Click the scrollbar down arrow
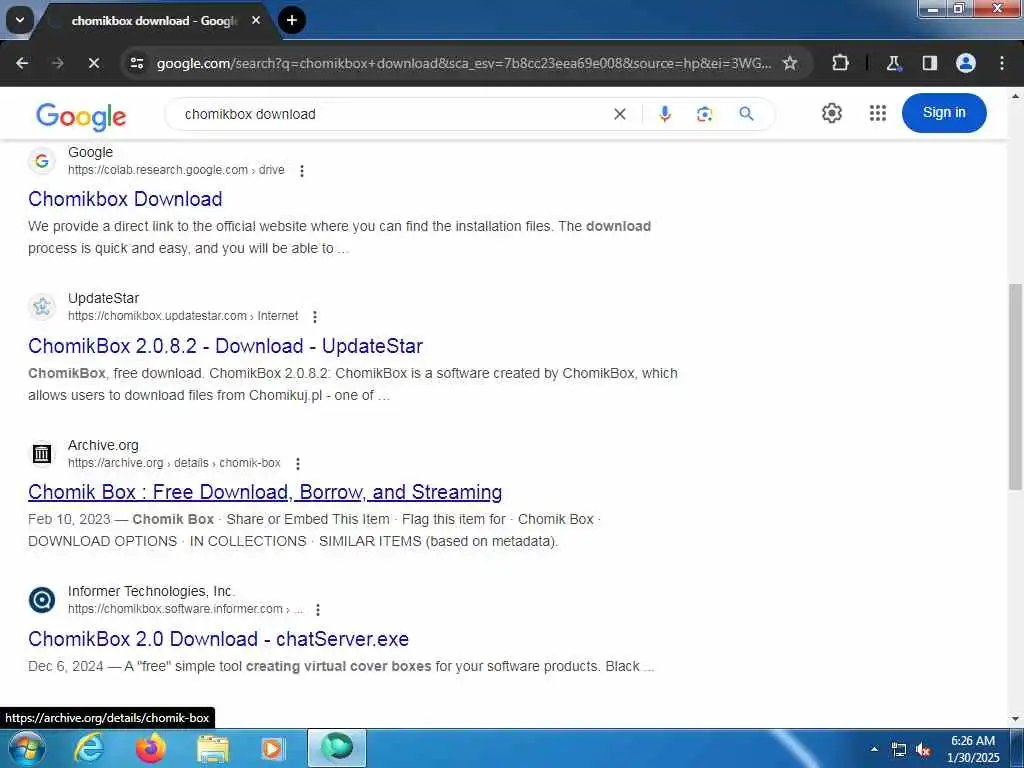The width and height of the screenshot is (1024, 768). (1016, 719)
